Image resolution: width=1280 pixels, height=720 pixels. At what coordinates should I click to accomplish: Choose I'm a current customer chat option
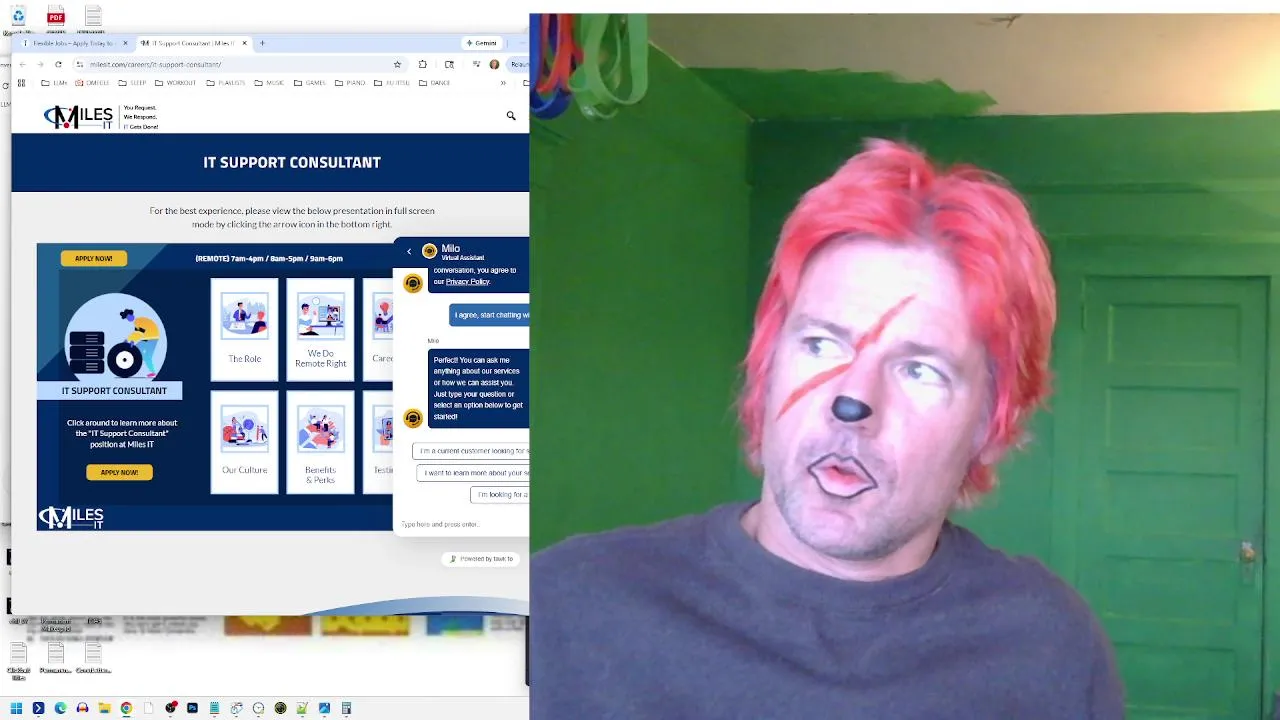470,451
